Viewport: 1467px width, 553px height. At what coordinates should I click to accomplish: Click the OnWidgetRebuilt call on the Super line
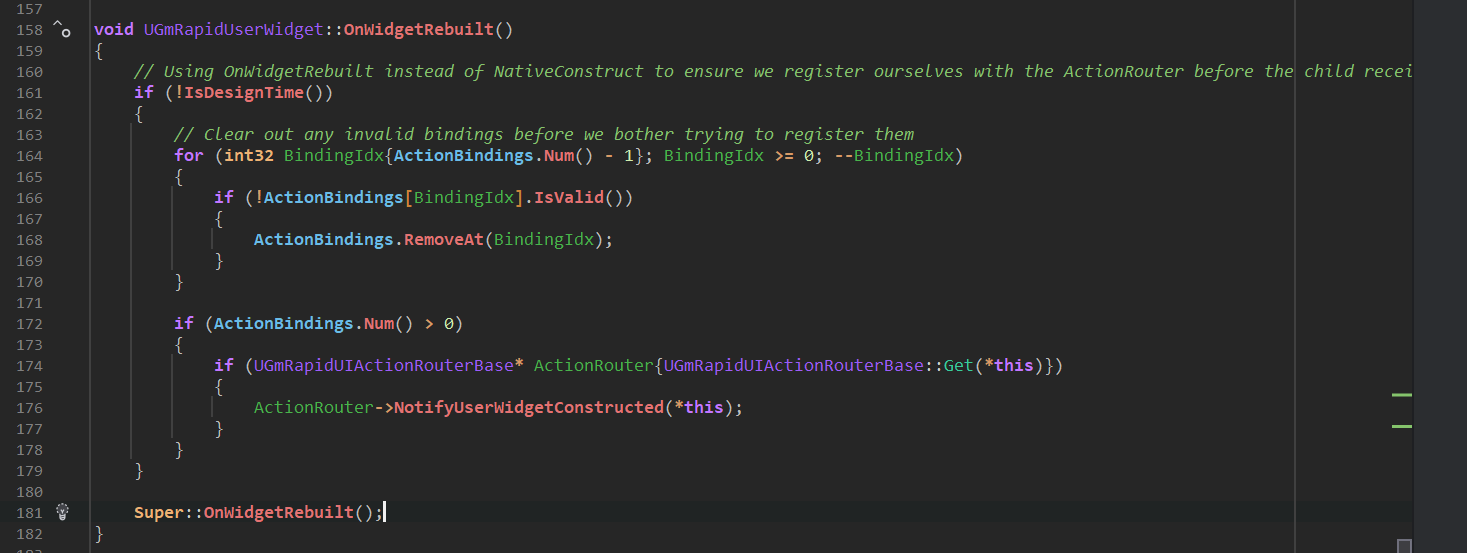click(x=279, y=512)
